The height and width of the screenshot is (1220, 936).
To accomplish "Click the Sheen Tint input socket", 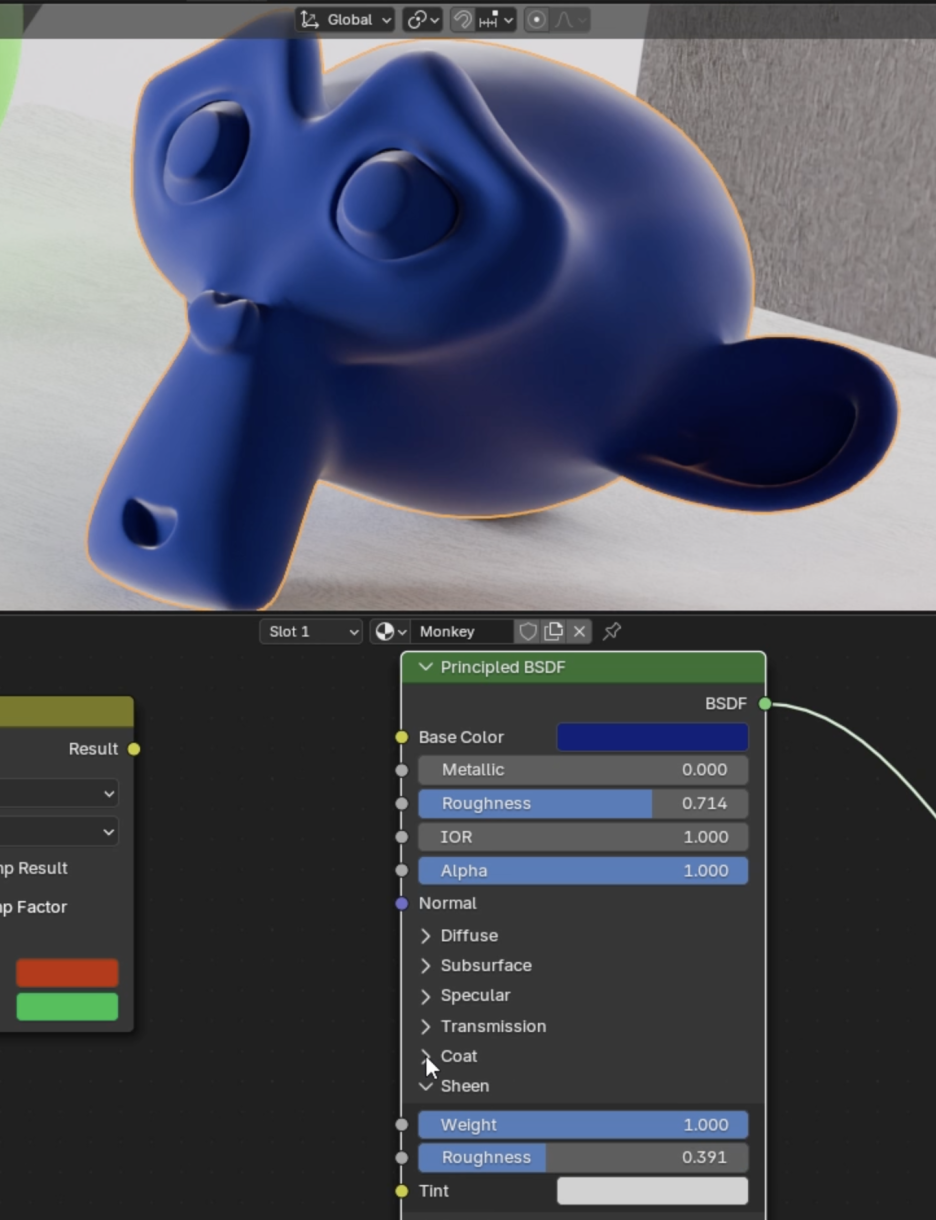I will click(402, 1191).
